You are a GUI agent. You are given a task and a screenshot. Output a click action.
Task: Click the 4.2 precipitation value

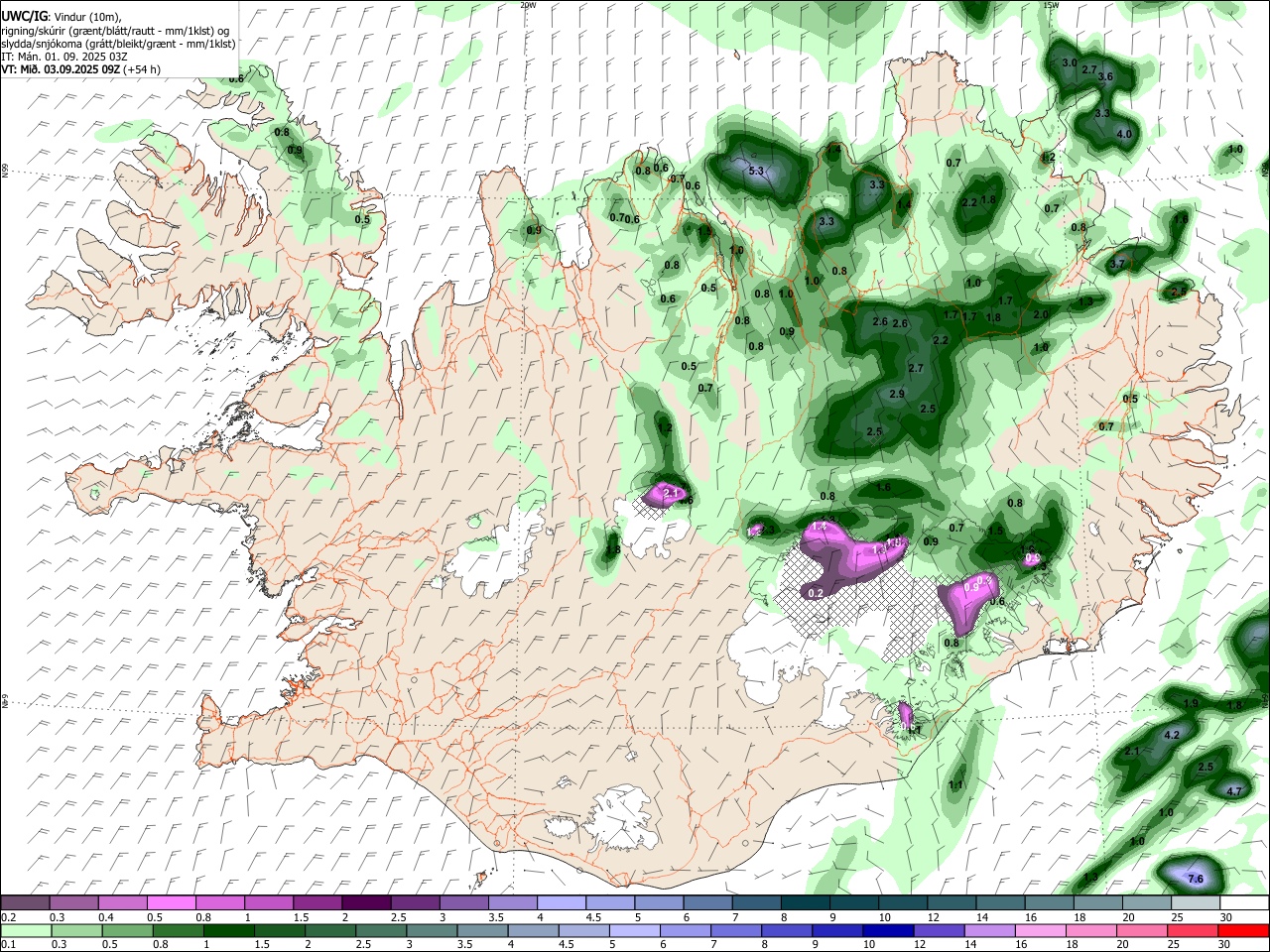(1171, 735)
